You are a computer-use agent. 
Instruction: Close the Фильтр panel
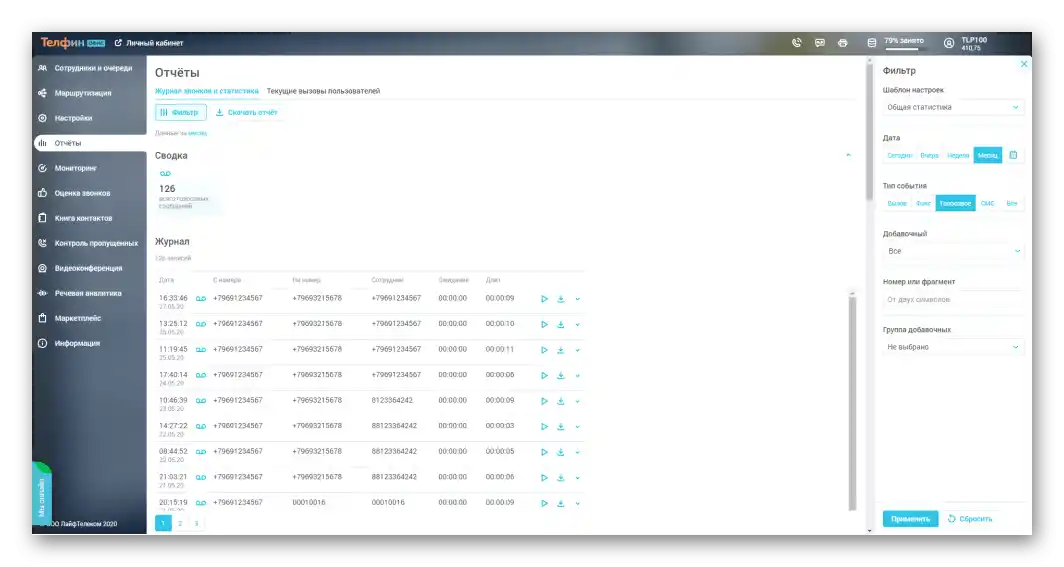[1024, 64]
